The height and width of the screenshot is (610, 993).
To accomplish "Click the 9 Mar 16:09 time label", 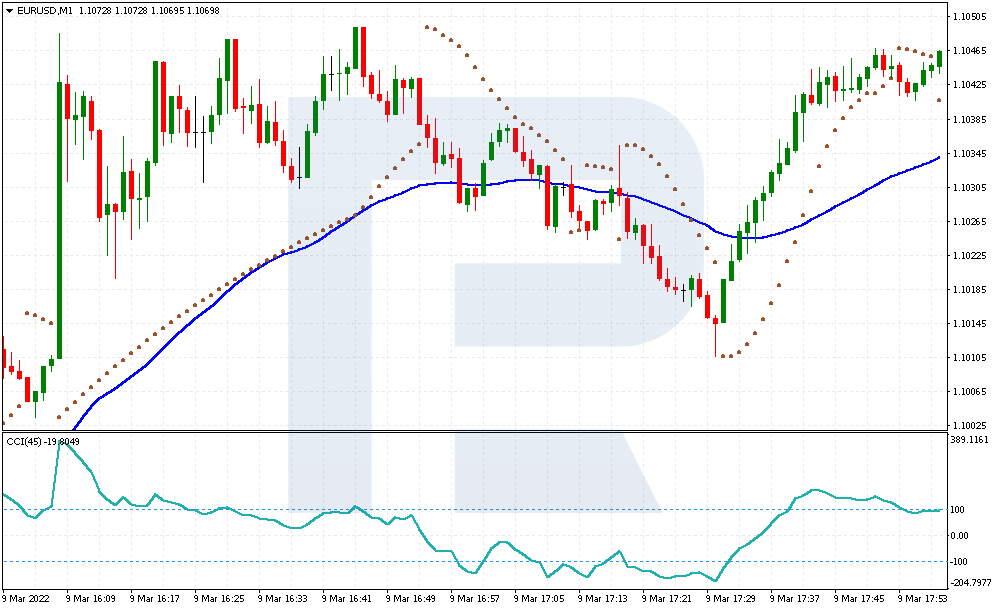I will tap(91, 599).
